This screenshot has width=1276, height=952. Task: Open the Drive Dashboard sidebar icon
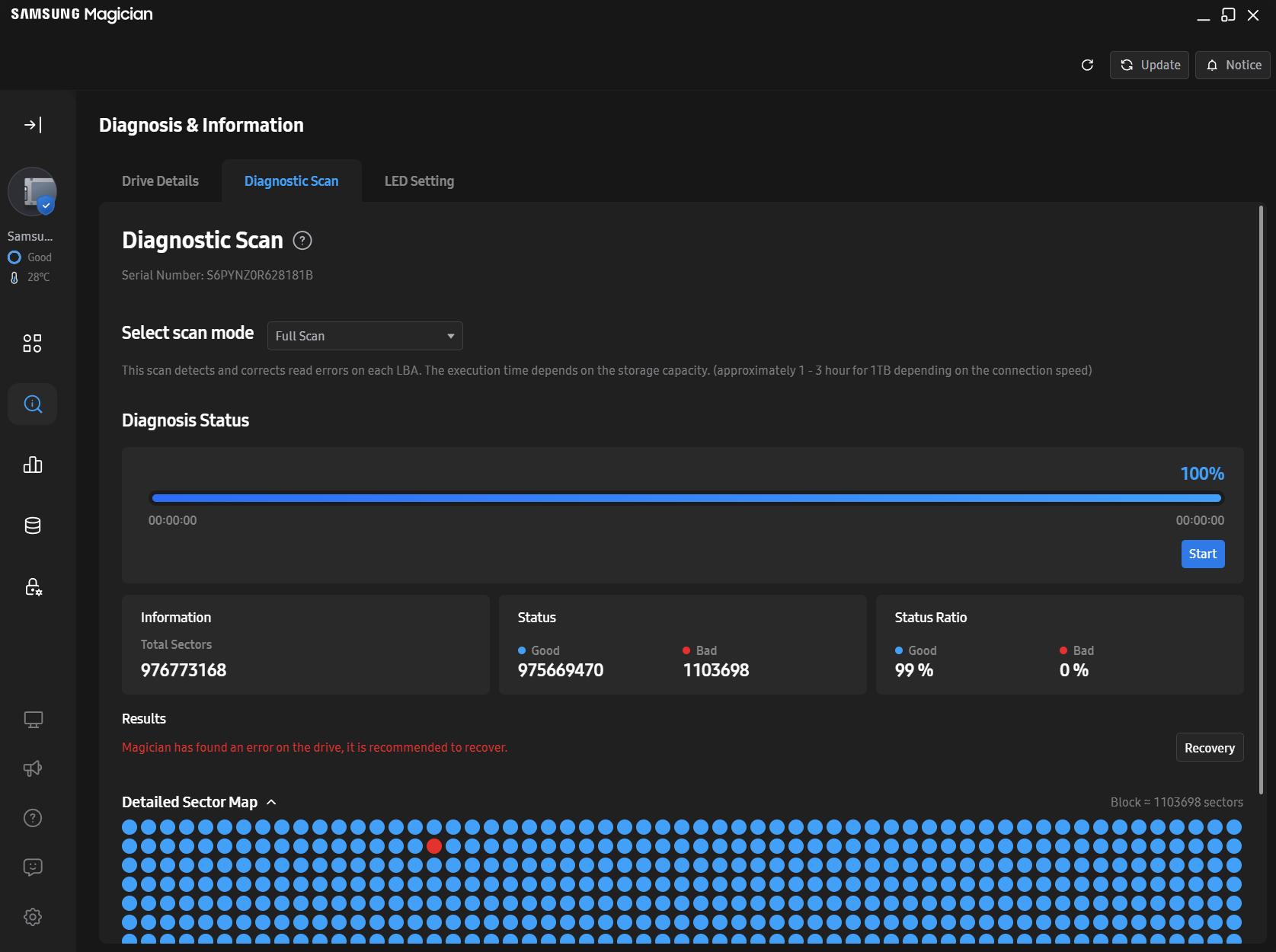click(32, 343)
